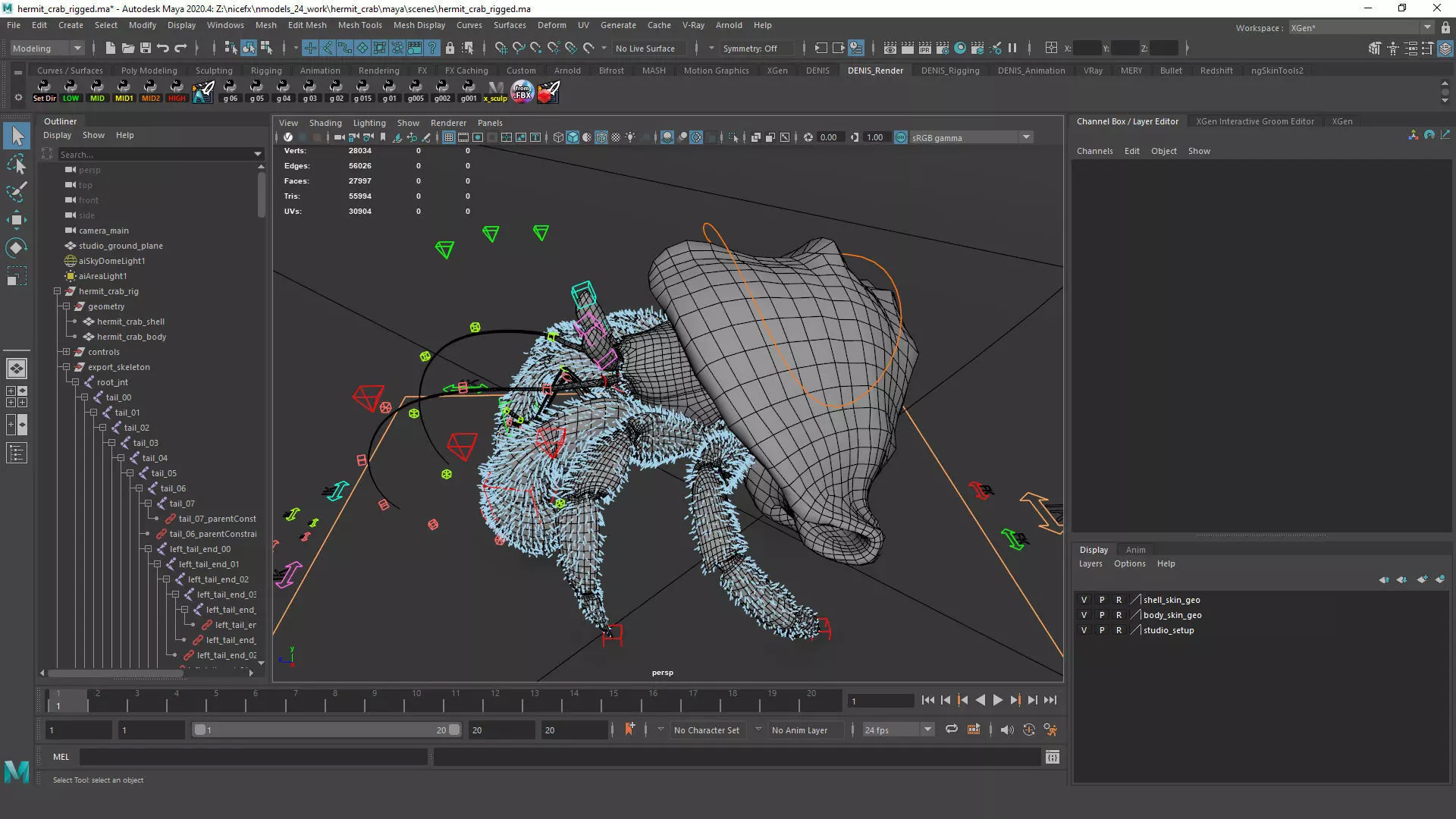Collapse the export_skeleton node
The height and width of the screenshot is (819, 1456).
pyautogui.click(x=66, y=367)
